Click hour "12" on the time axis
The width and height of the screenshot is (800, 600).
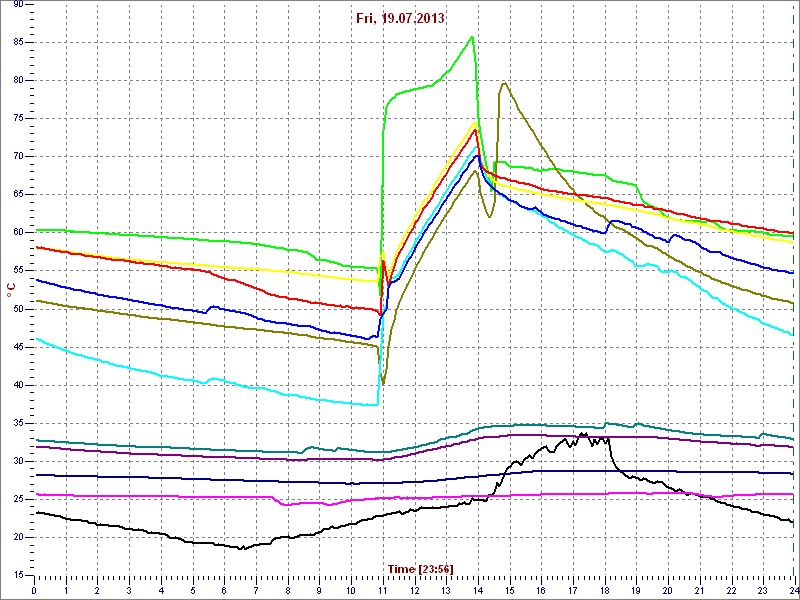[x=414, y=588]
